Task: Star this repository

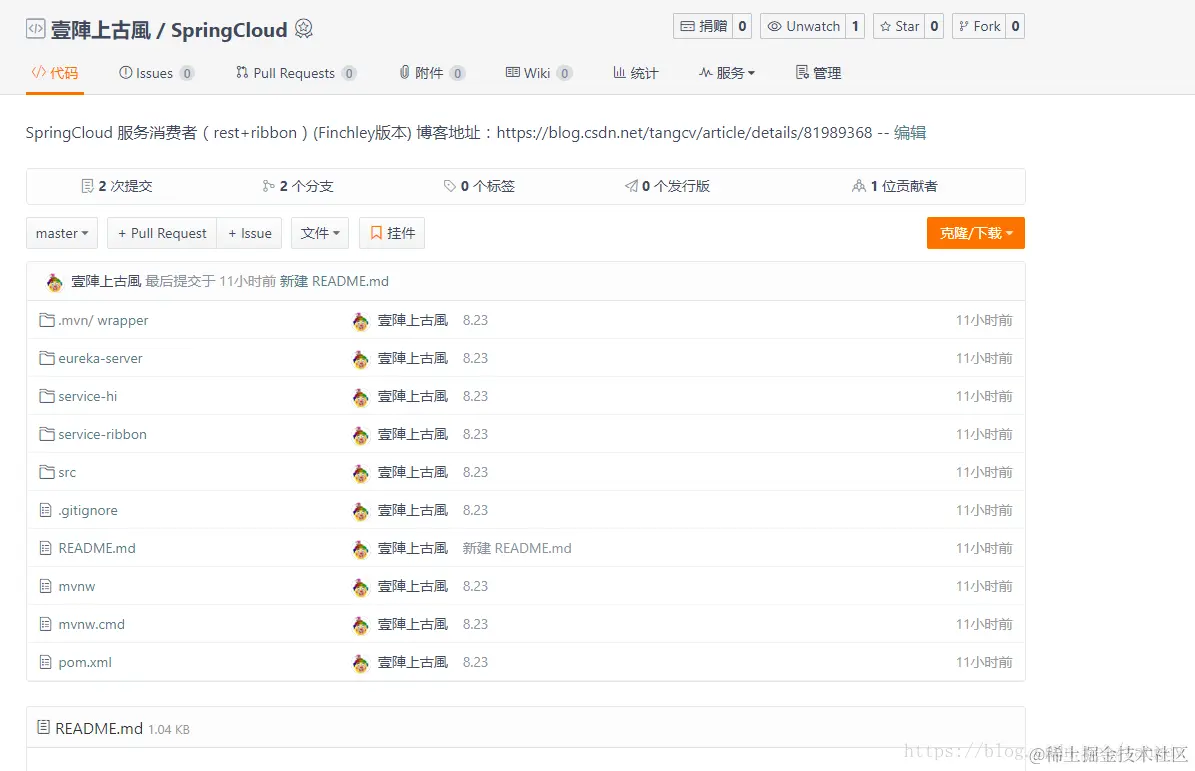Action: (899, 26)
